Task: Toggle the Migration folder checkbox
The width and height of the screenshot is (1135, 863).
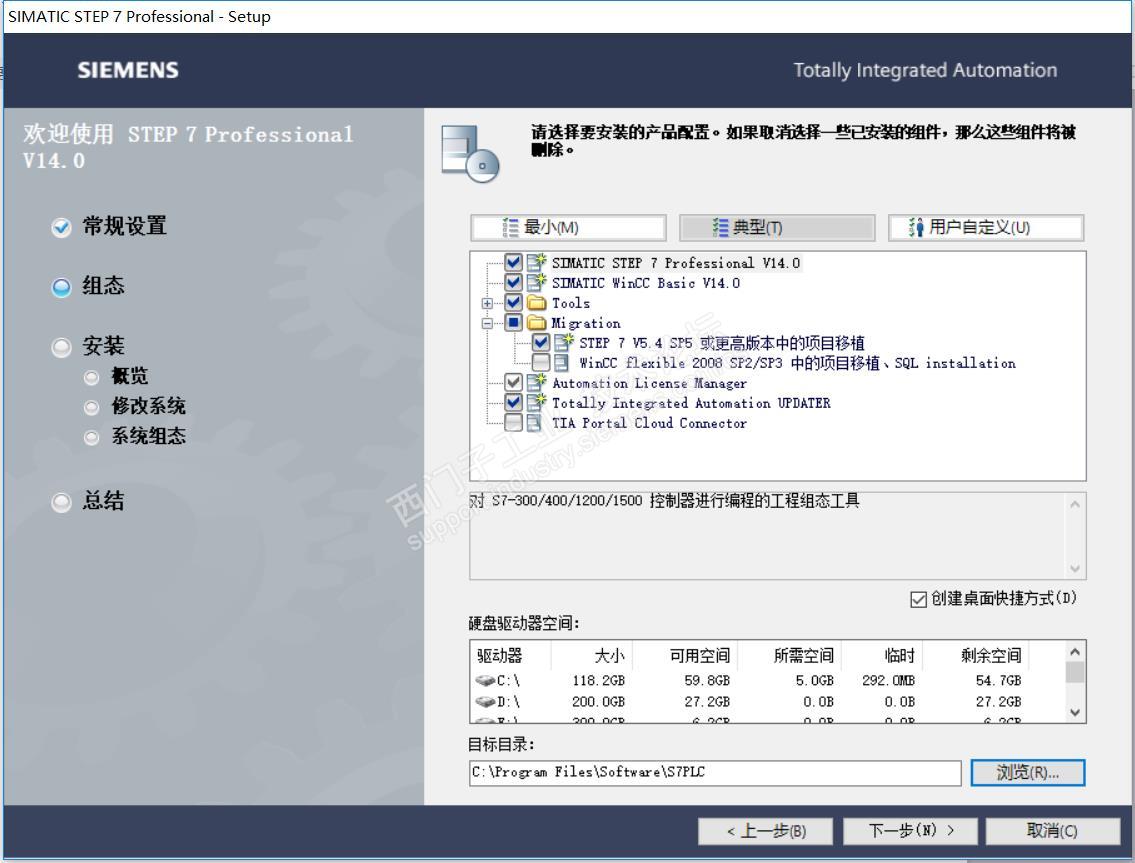Action: tap(513, 322)
